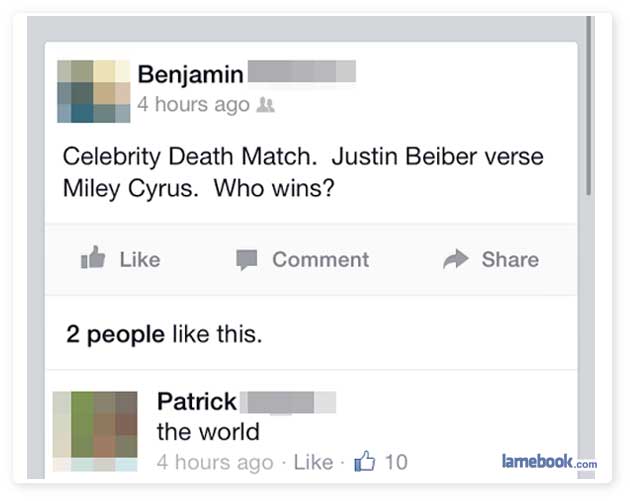
Task: Click the thumbs-up icon in the post action bar
Action: coord(93,259)
